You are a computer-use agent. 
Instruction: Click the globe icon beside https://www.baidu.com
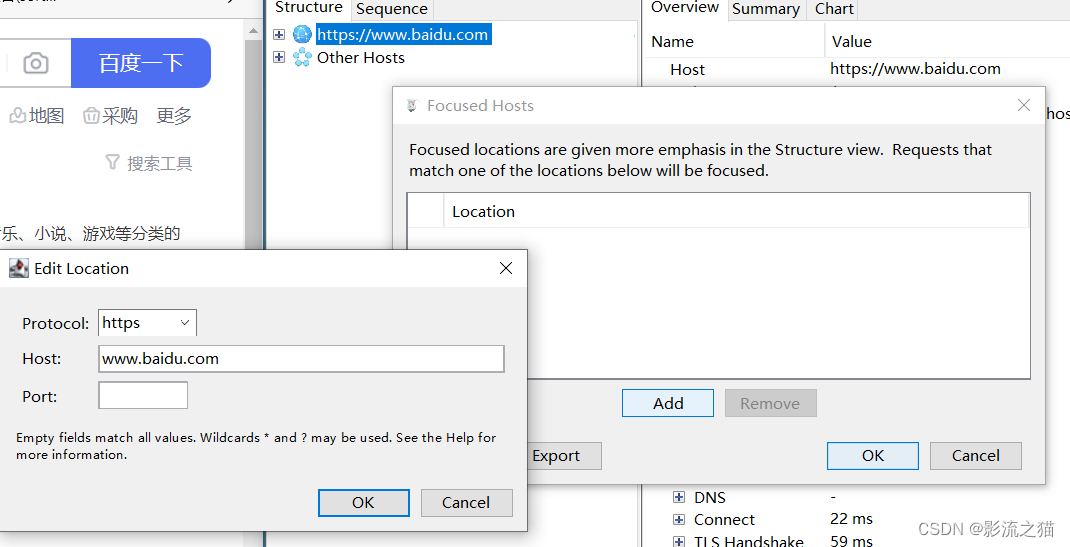302,34
